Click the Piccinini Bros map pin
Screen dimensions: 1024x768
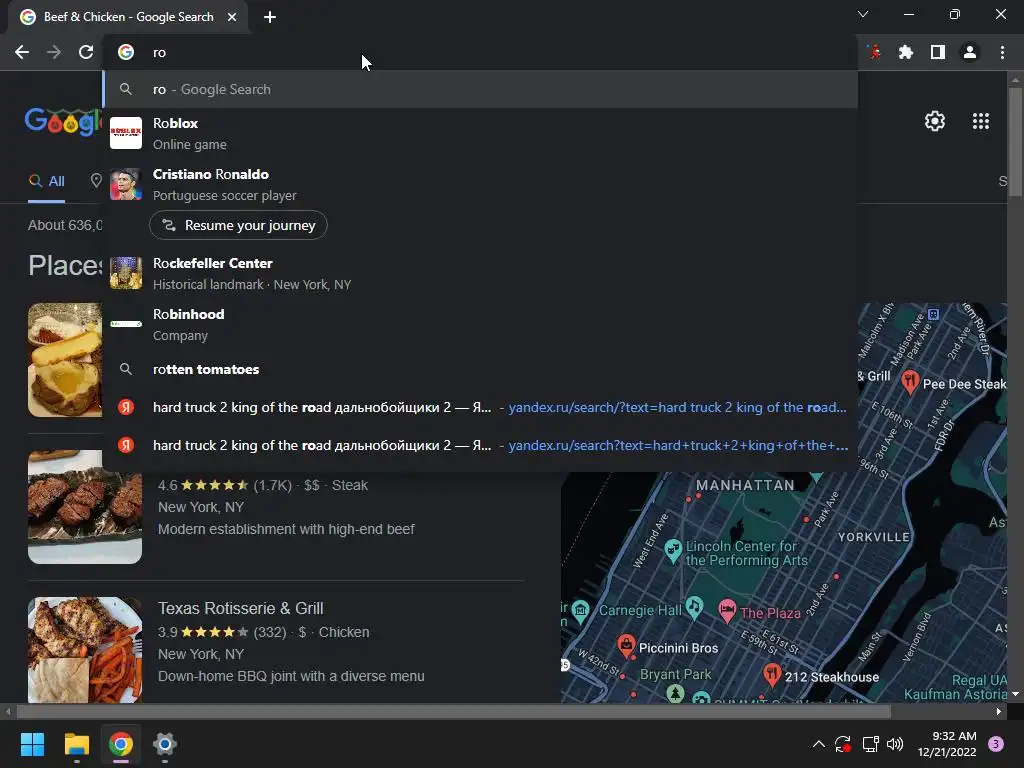(626, 646)
